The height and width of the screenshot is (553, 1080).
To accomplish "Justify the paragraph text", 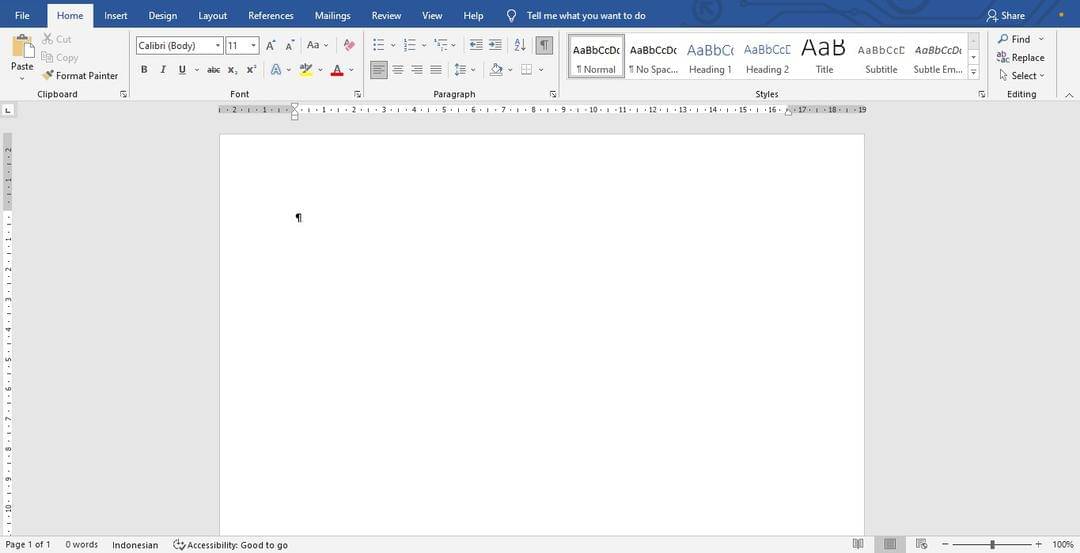I will click(x=436, y=70).
